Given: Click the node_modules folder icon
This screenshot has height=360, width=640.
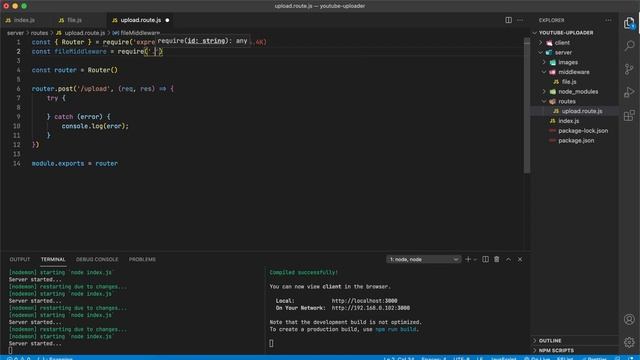Looking at the screenshot, I should tap(553, 92).
